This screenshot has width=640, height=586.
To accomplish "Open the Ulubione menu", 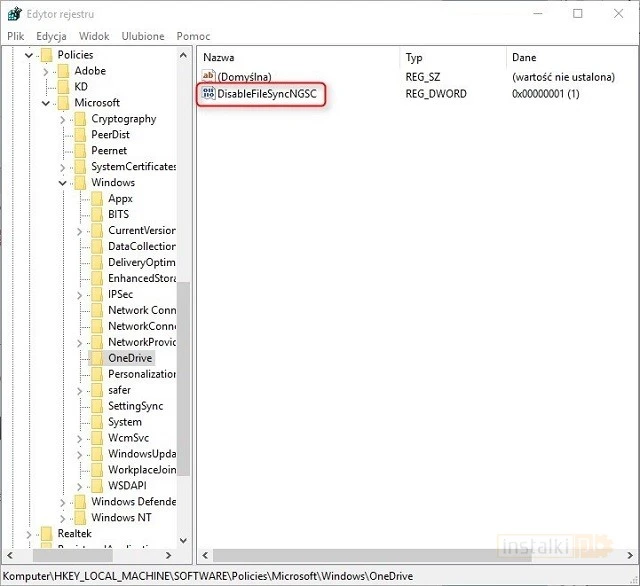I will pos(143,36).
